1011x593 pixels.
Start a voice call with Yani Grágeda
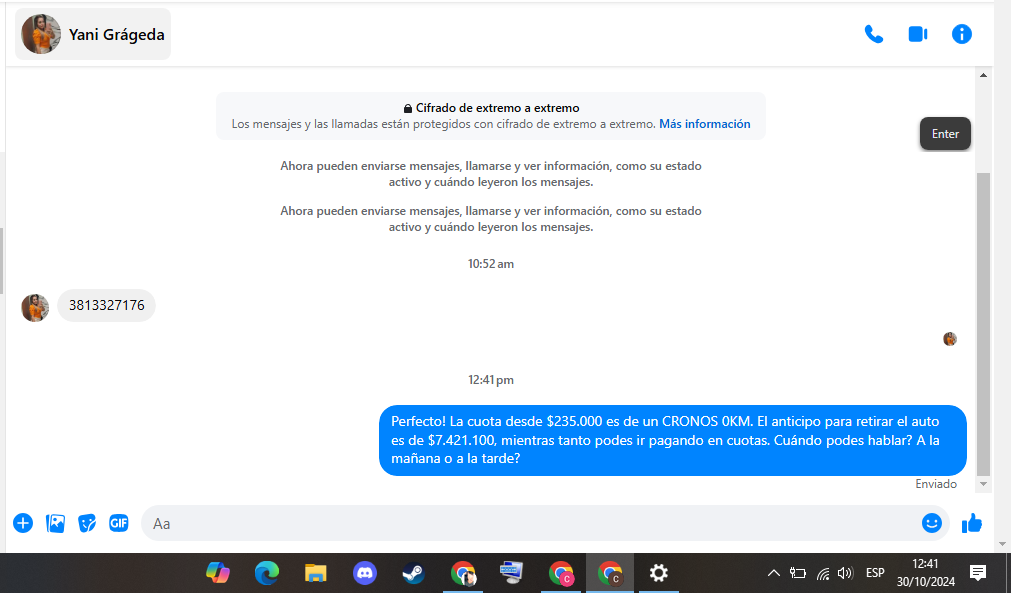point(873,34)
